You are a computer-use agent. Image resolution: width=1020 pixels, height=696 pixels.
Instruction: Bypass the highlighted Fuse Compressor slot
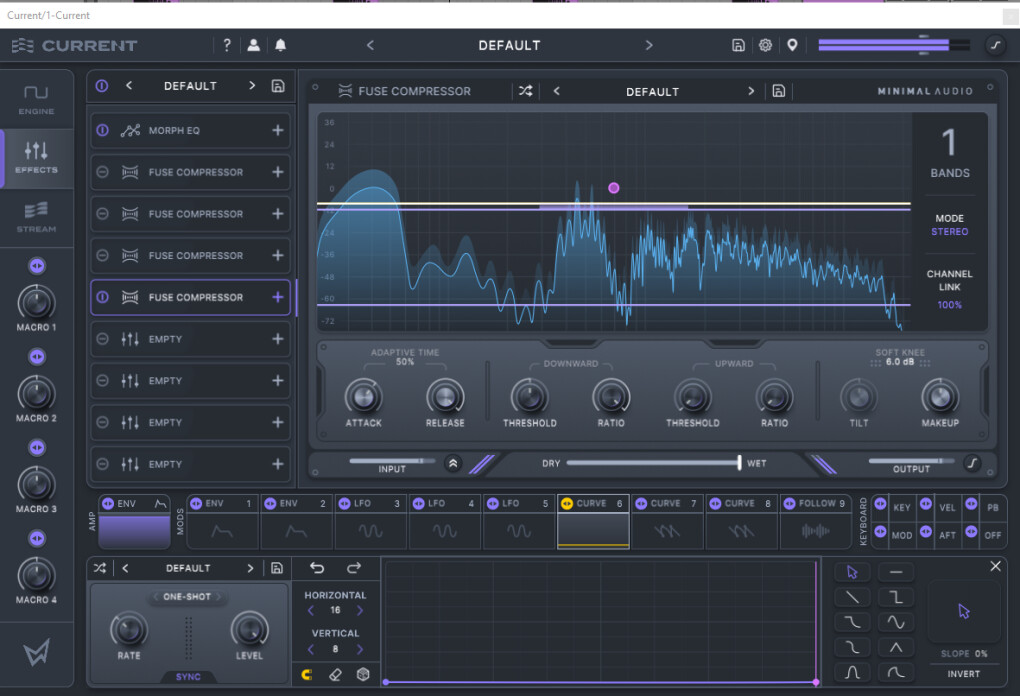pos(102,297)
